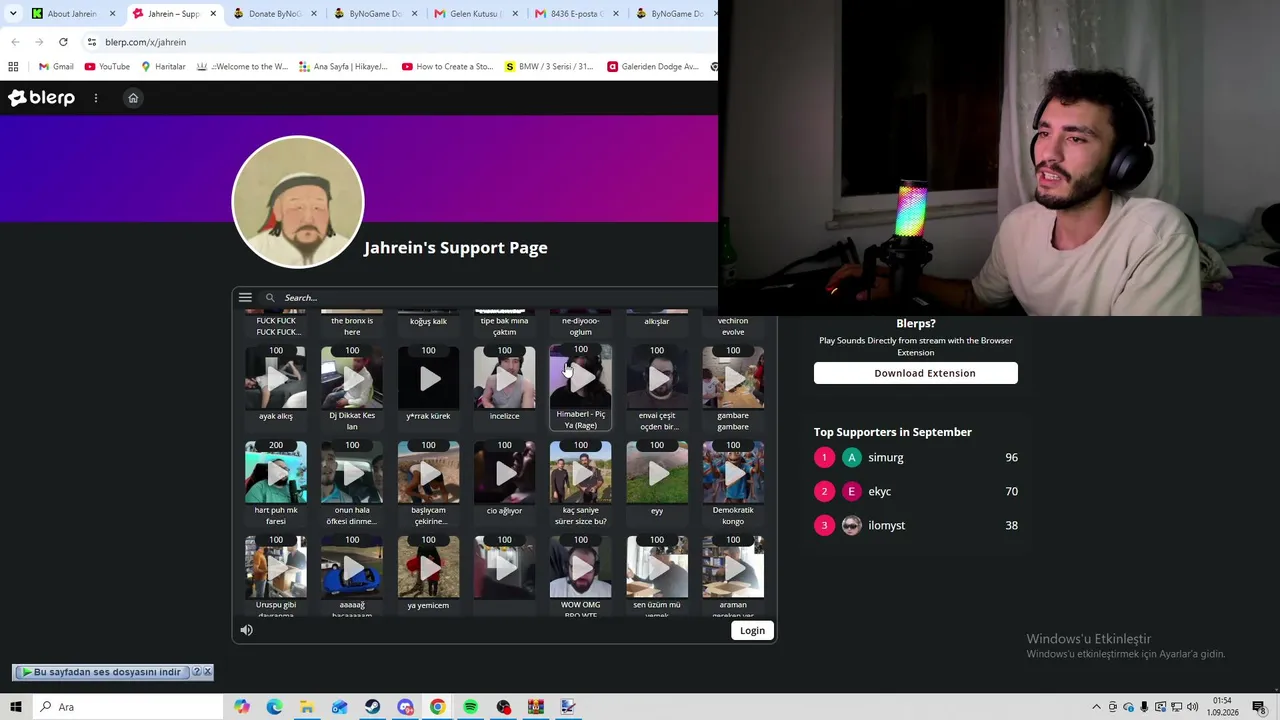Close the About Jahrein tab
1280x720 pixels.
pos(112,14)
